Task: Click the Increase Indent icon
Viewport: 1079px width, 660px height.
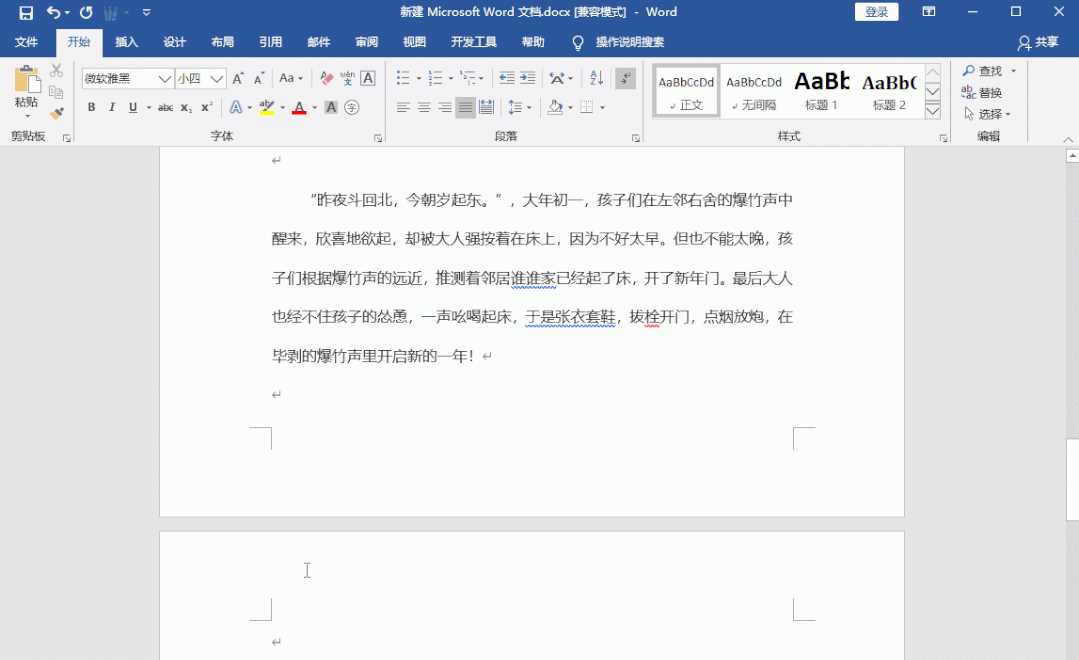Action: pyautogui.click(x=528, y=78)
